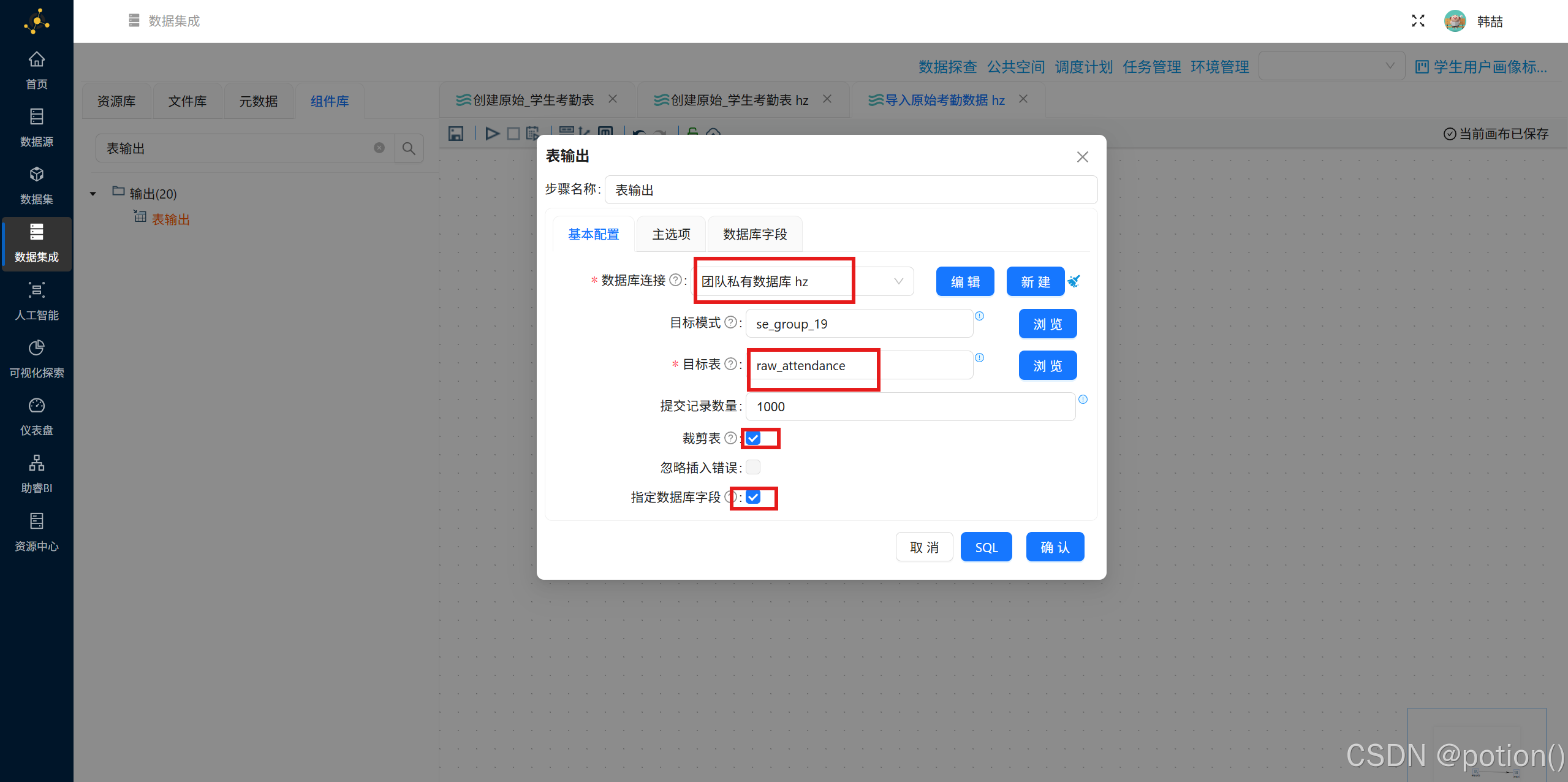Click the run (play) toolbar icon

pos(492,133)
